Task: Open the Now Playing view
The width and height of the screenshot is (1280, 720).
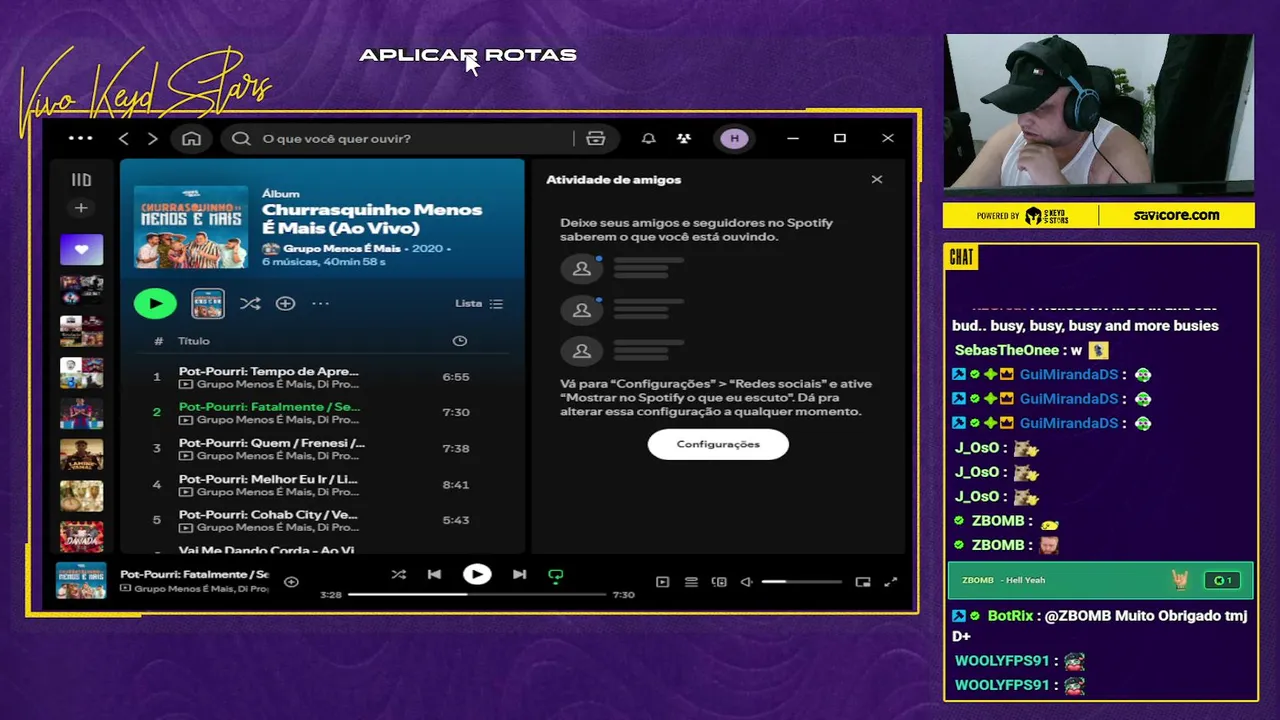Action: click(662, 582)
